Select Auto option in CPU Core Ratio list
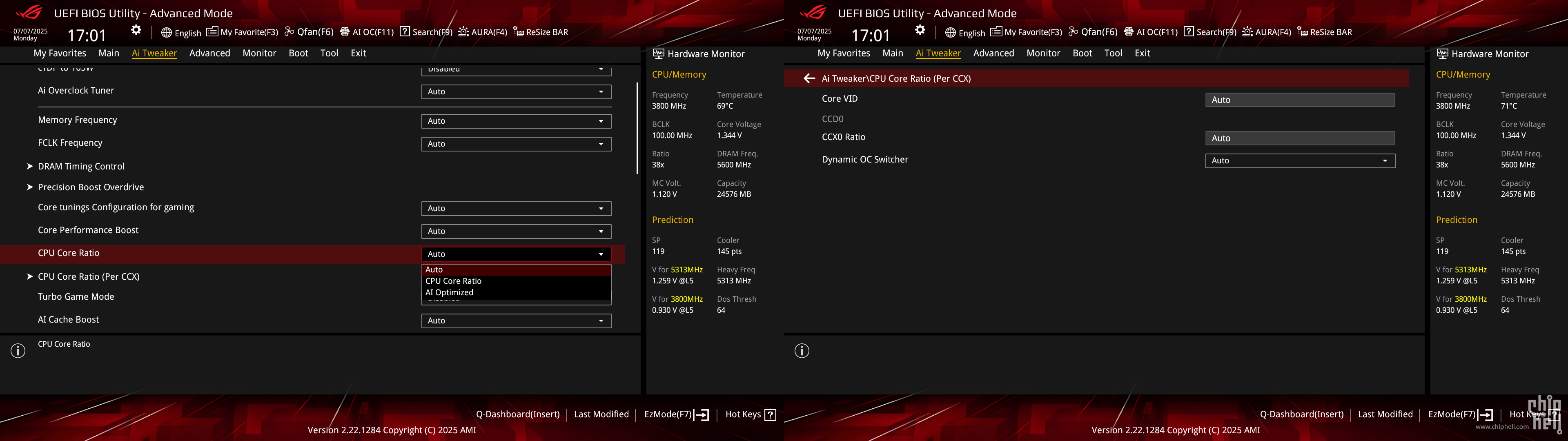 click(516, 270)
